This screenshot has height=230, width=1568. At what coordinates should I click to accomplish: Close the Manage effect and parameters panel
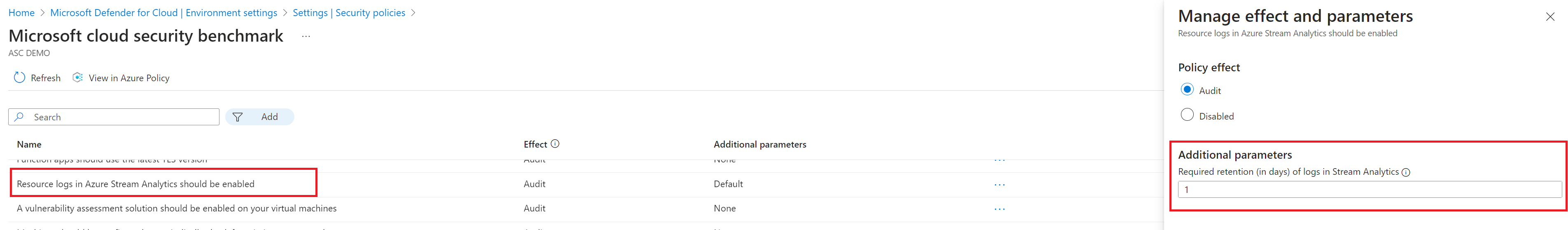coord(1550,17)
